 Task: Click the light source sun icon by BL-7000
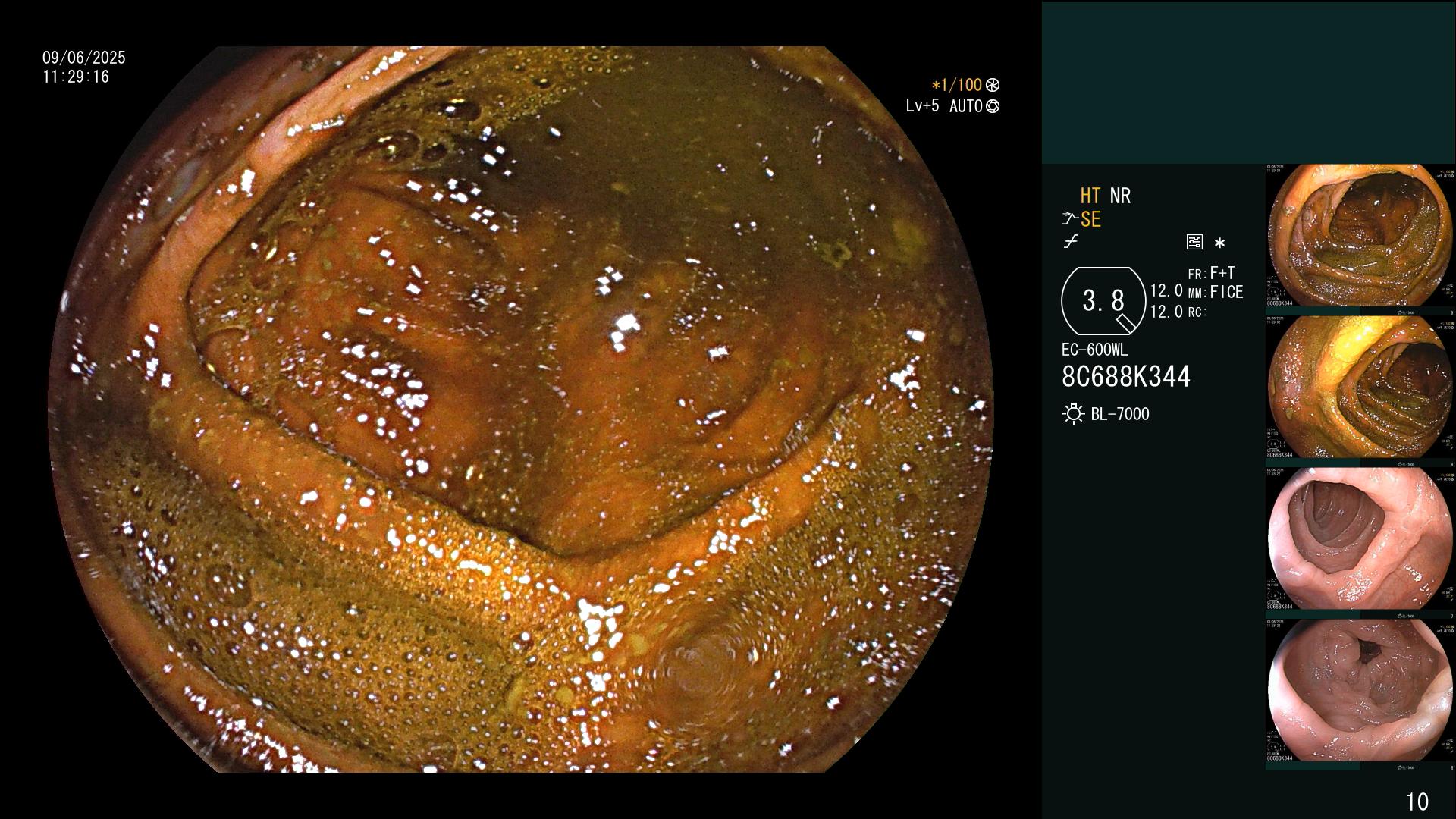pyautogui.click(x=1073, y=414)
